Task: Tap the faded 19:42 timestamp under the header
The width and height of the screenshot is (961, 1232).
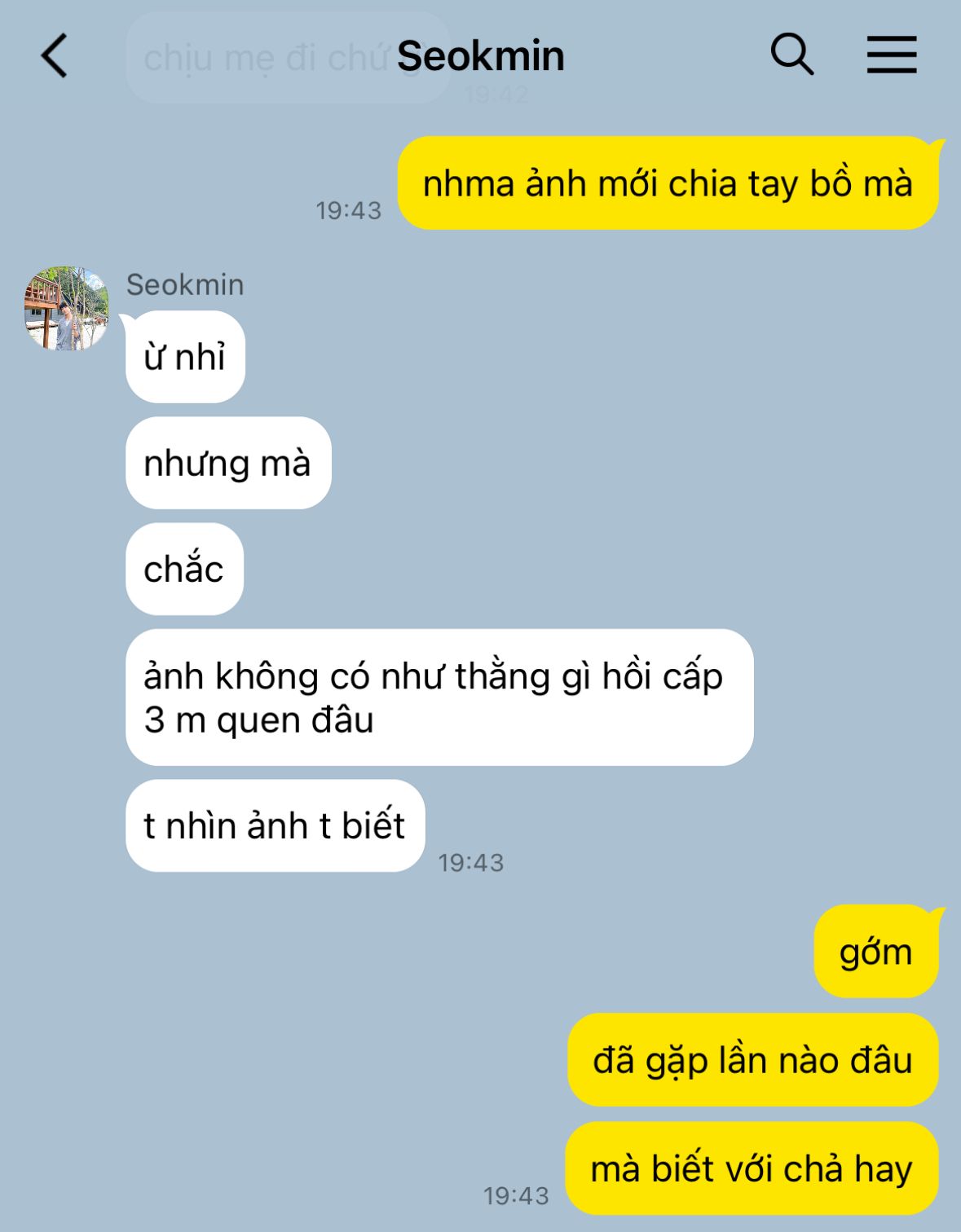Action: tap(496, 95)
